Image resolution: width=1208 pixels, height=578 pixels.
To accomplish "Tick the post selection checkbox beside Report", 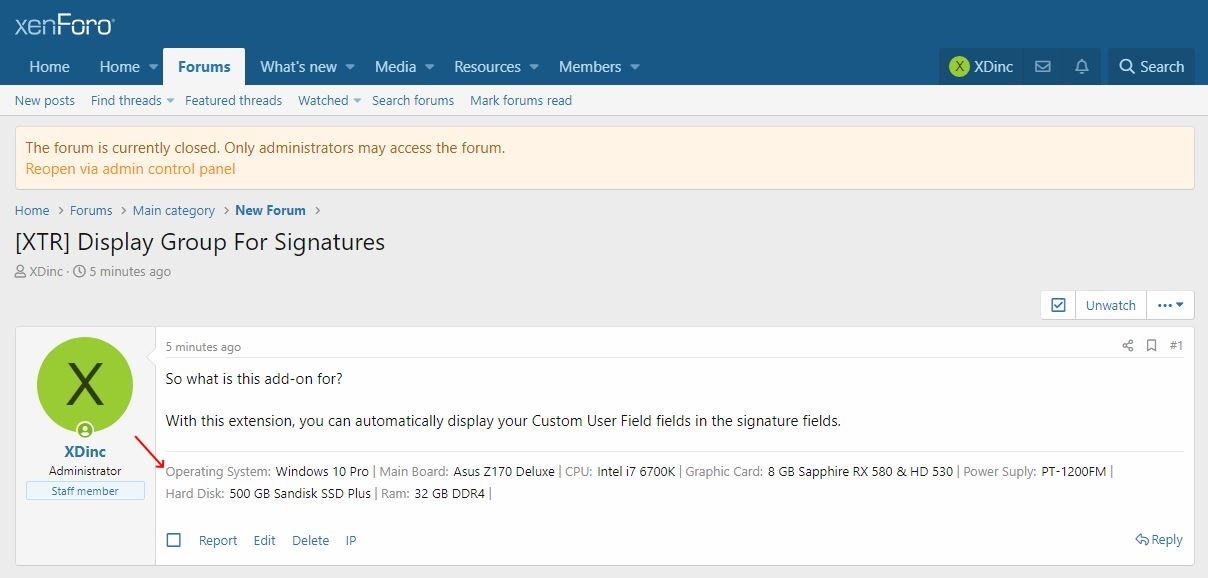I will click(174, 540).
